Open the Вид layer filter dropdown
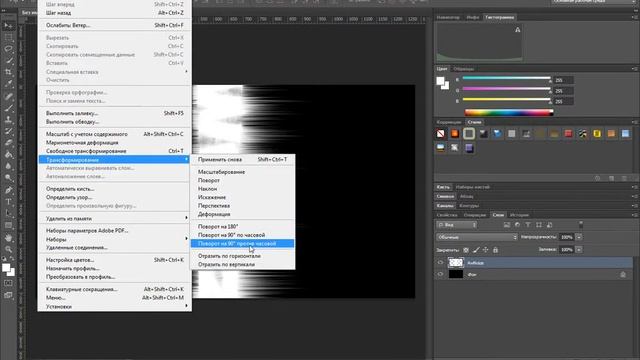Viewport: 640px width, 360px height. pos(456,225)
